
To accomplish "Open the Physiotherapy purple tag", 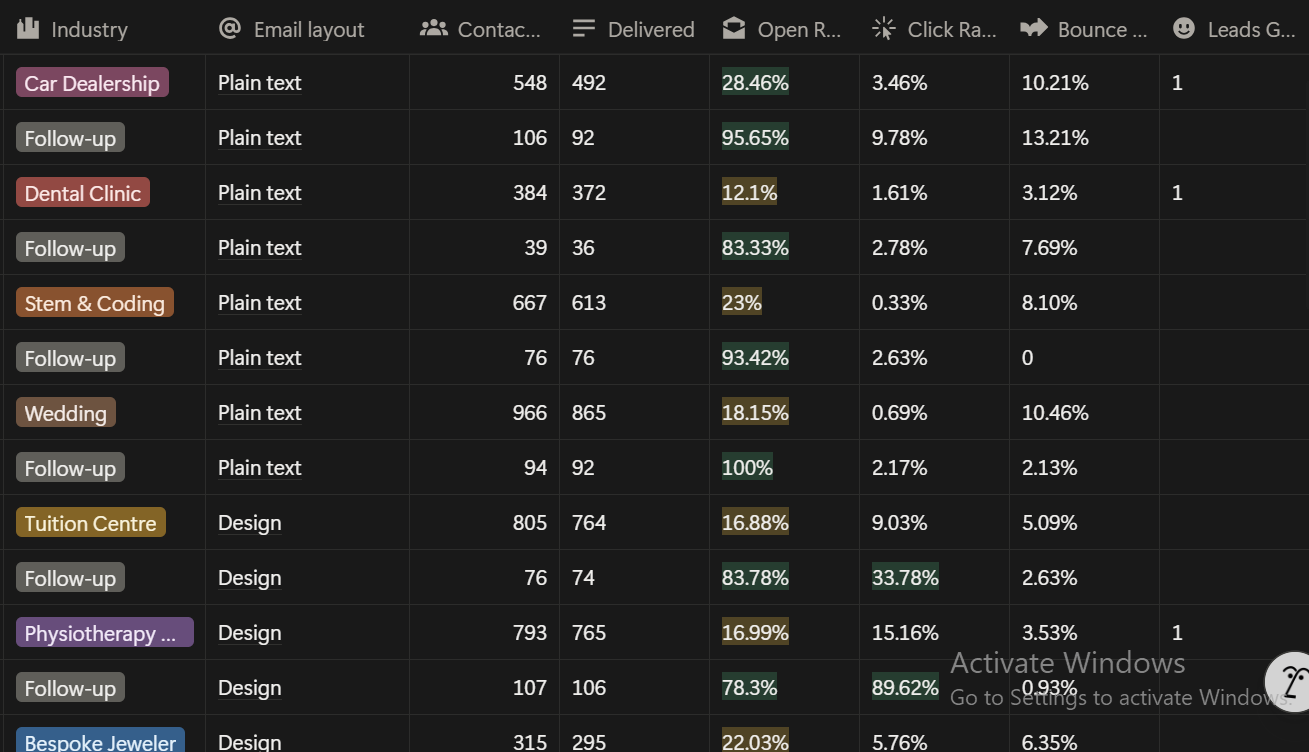I will coord(105,633).
